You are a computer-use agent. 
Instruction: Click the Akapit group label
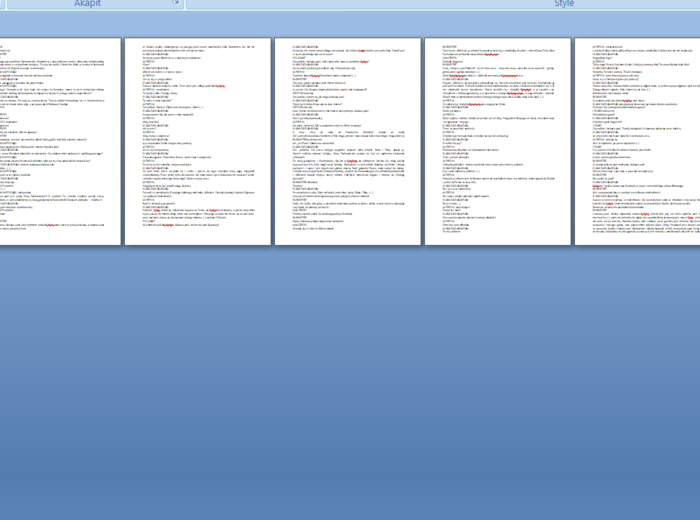[87, 4]
